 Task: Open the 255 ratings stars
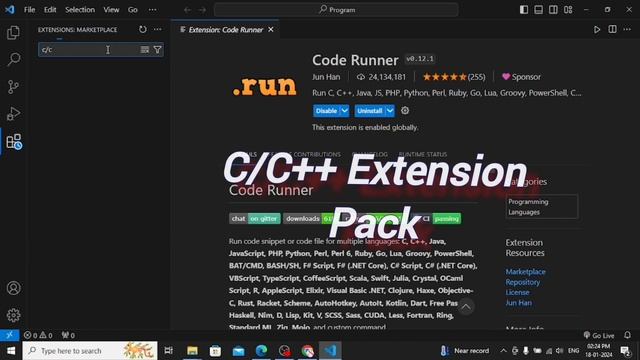(454, 77)
